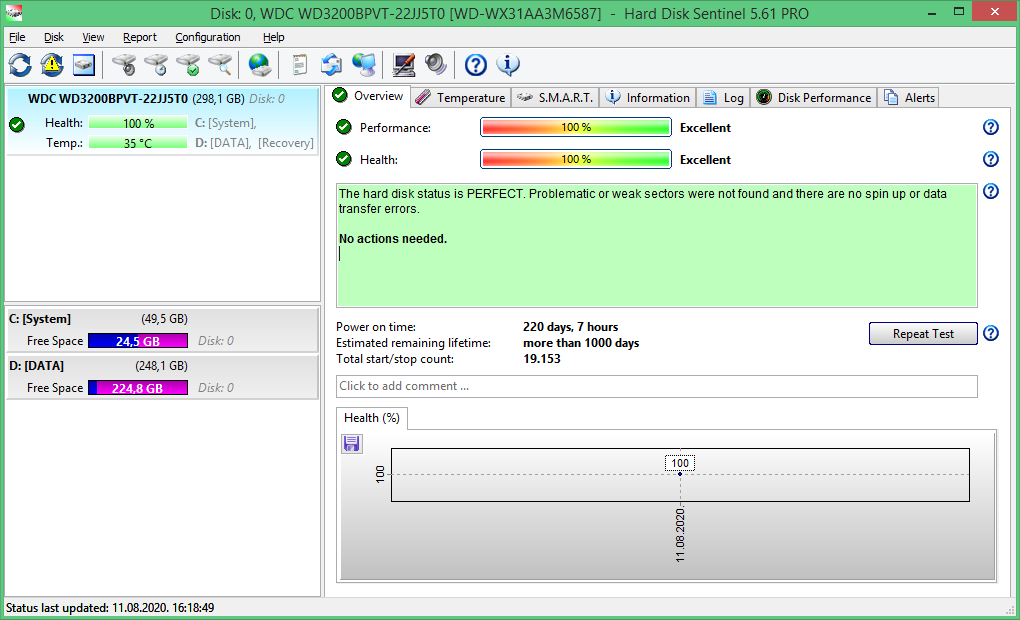Click the 'Status last updated' status bar text
This screenshot has height=620, width=1020.
click(x=110, y=608)
